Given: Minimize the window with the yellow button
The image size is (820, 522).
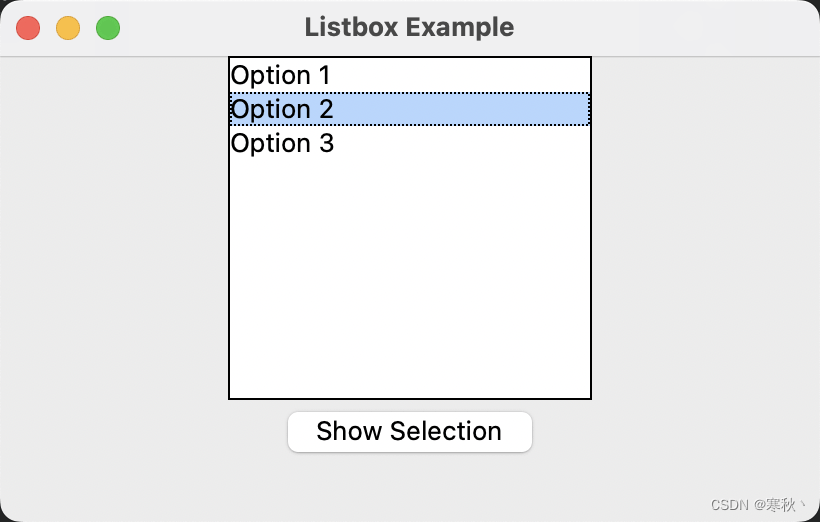Looking at the screenshot, I should pyautogui.click(x=68, y=28).
